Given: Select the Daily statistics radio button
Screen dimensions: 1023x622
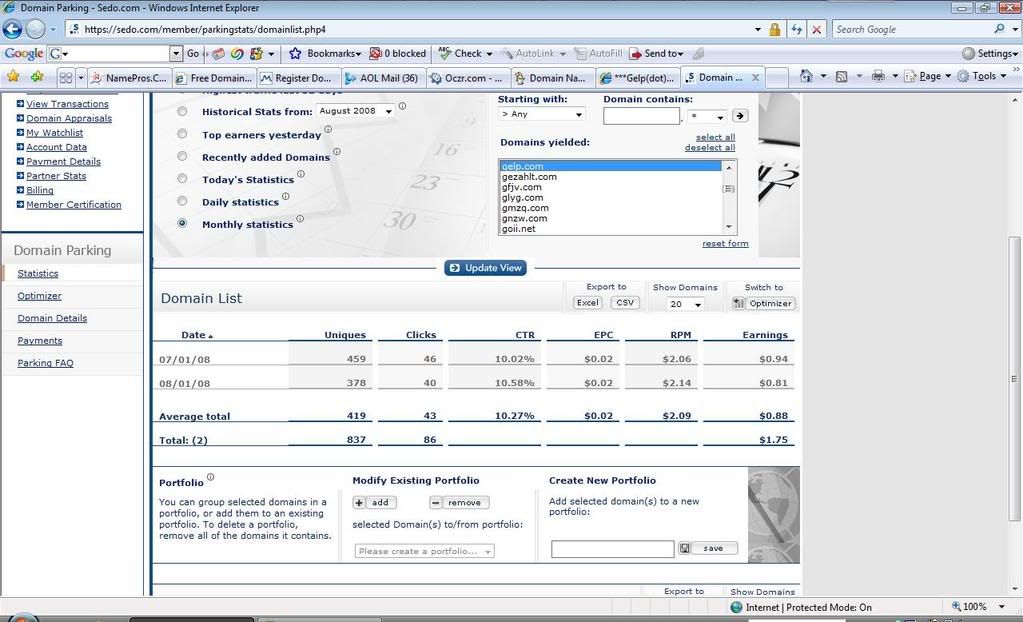Looking at the screenshot, I should pyautogui.click(x=182, y=201).
